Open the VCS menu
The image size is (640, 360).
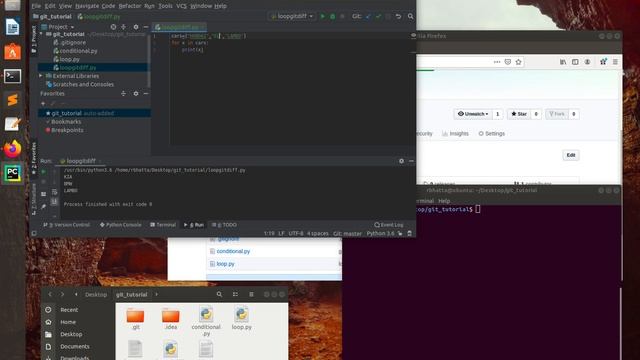point(182,6)
